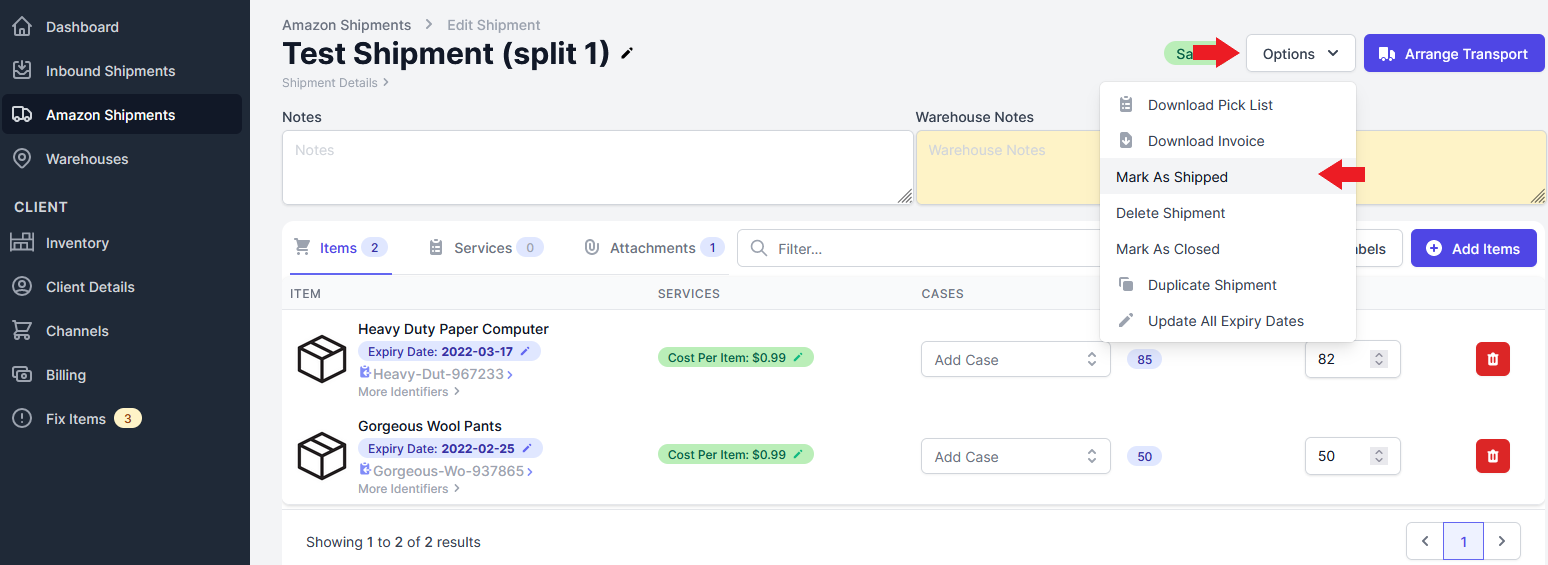Choose Download Pick List
The image size is (1548, 565).
click(1227, 105)
